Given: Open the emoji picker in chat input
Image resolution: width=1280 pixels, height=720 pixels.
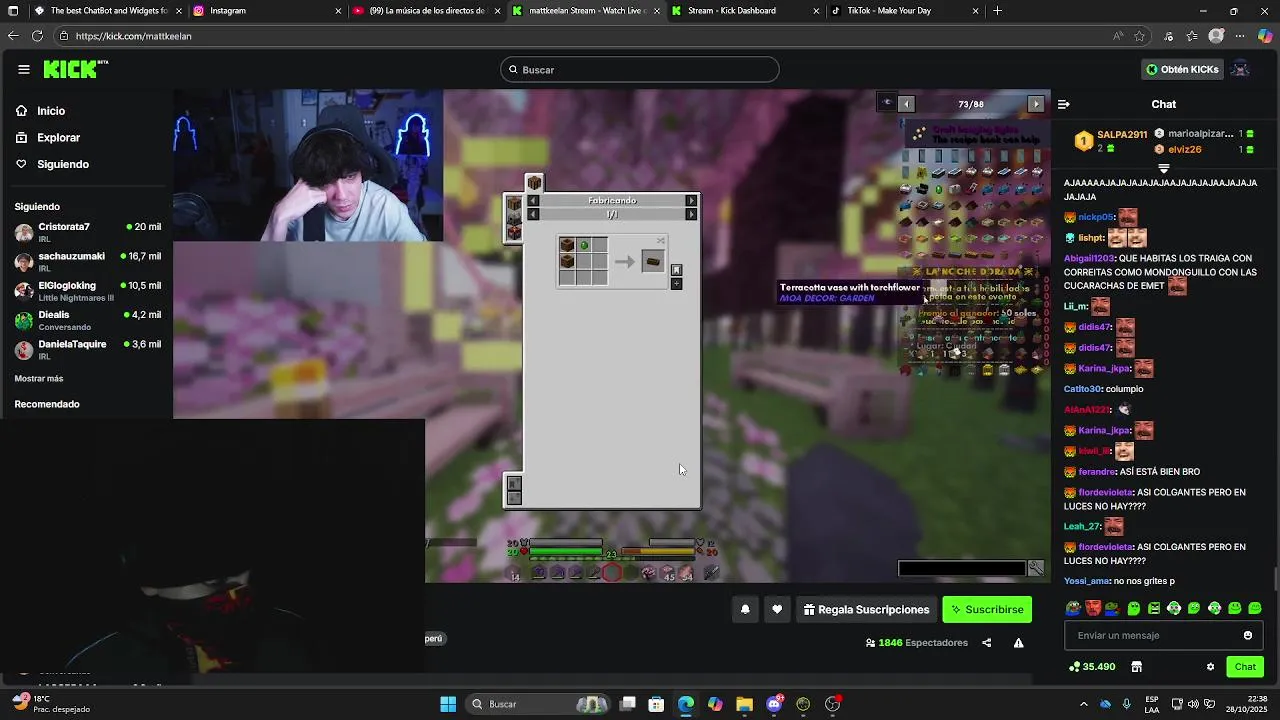Looking at the screenshot, I should [x=1248, y=635].
